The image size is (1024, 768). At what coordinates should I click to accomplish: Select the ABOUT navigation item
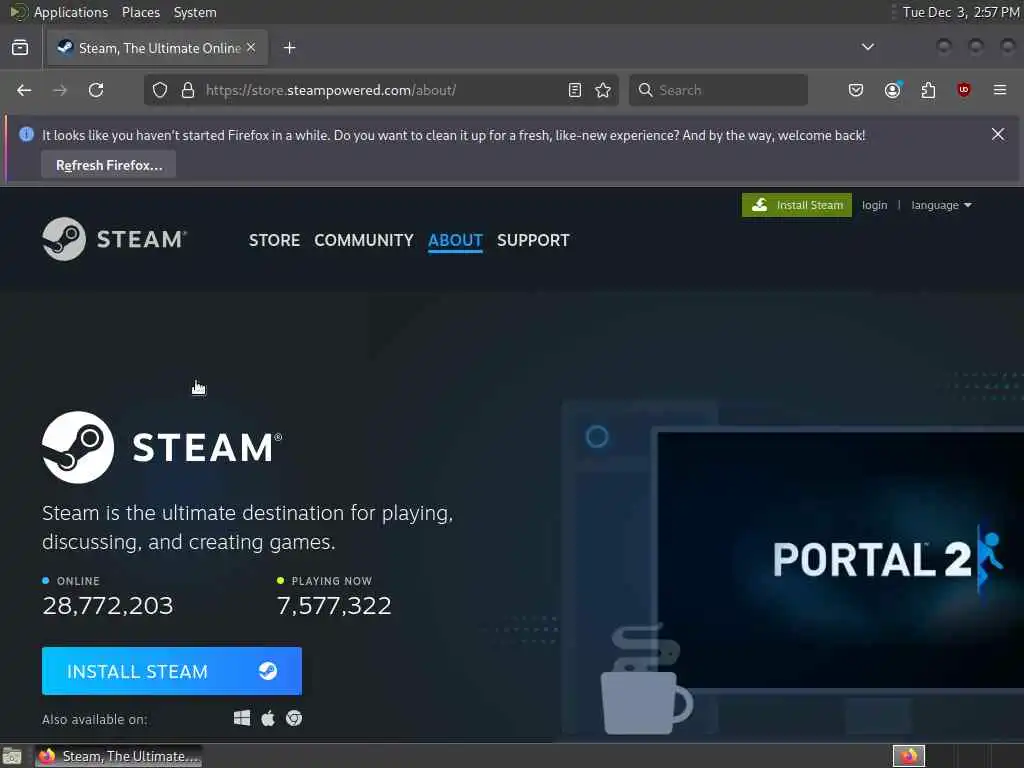click(x=455, y=240)
